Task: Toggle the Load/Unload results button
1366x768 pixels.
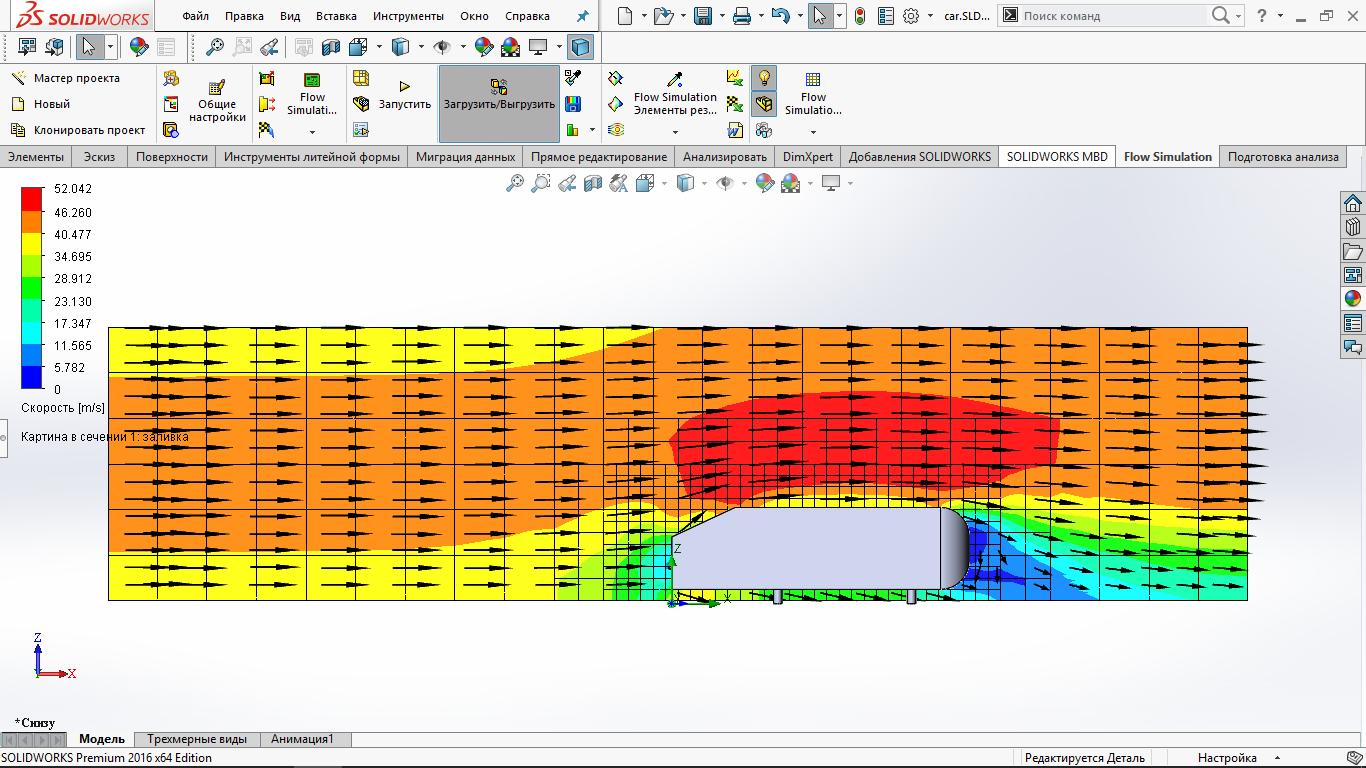Action: click(x=499, y=96)
